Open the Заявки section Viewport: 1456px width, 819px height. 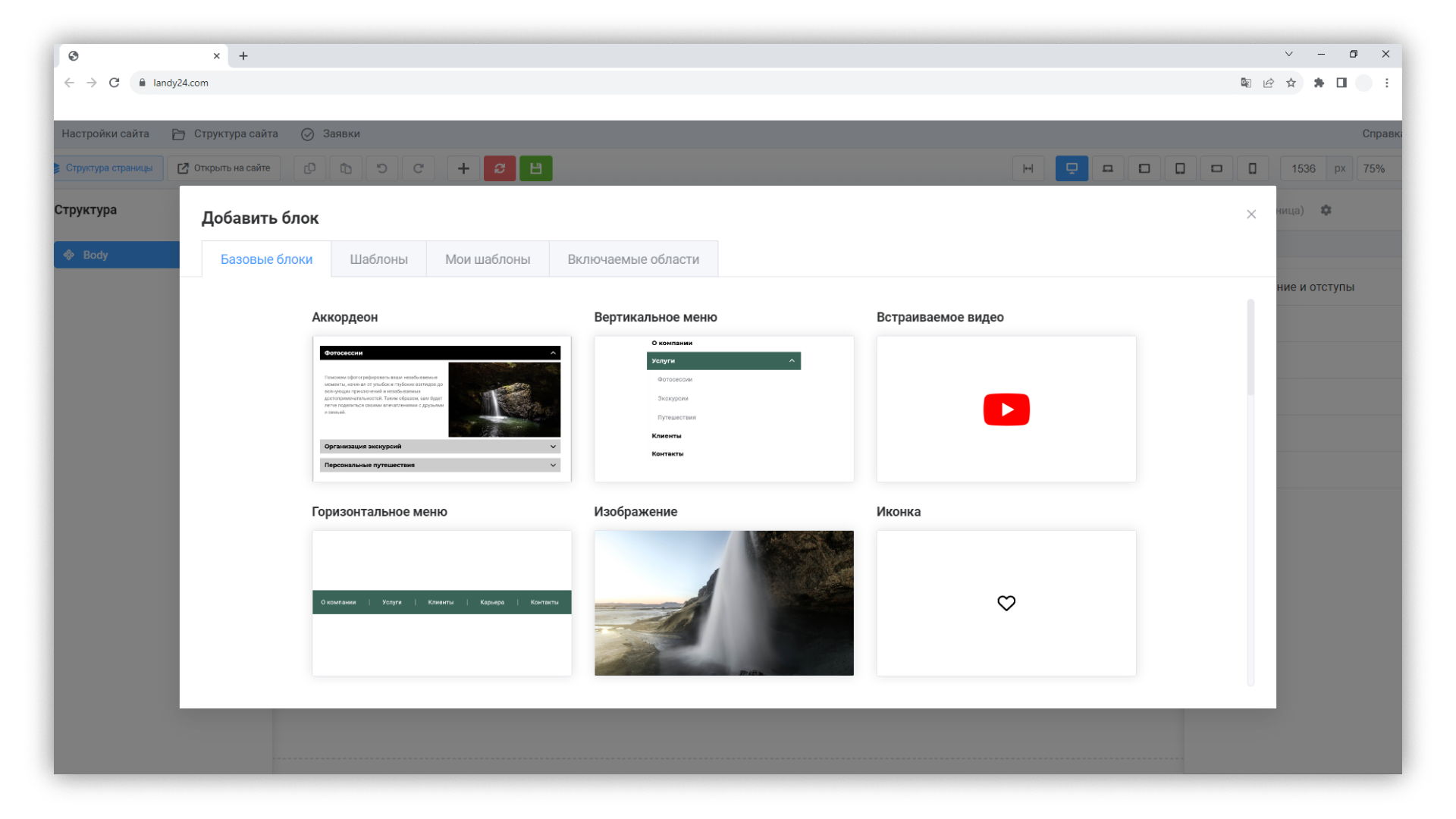(331, 133)
